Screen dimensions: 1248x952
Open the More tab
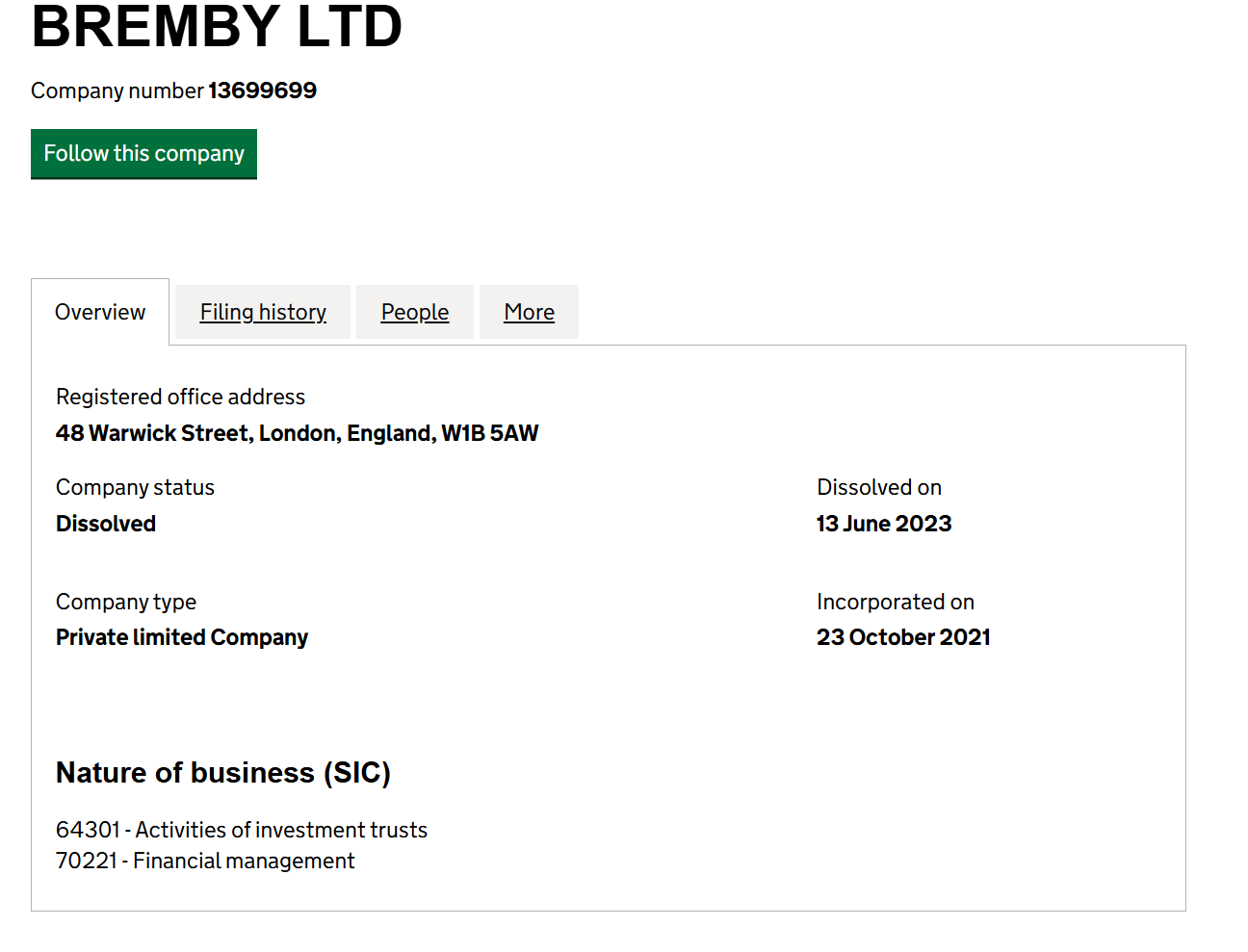(529, 312)
